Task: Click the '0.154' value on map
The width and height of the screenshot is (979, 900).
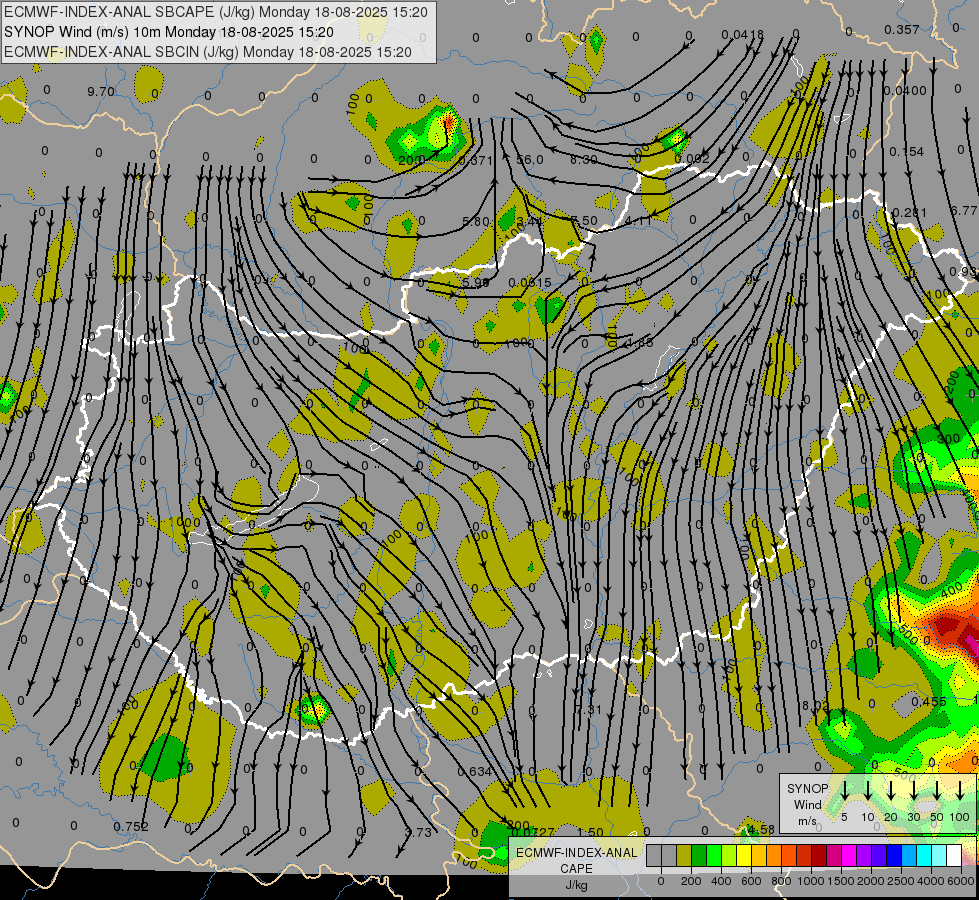Action: tap(906, 152)
